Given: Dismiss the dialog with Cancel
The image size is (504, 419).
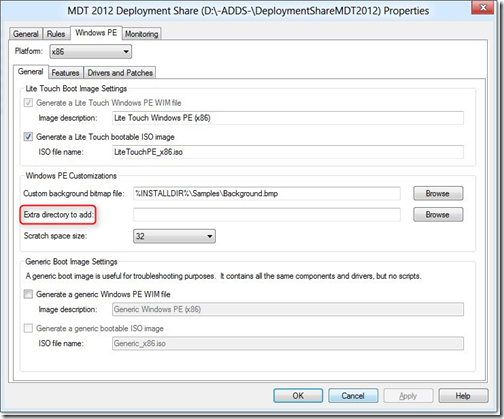Looking at the screenshot, I should (353, 396).
